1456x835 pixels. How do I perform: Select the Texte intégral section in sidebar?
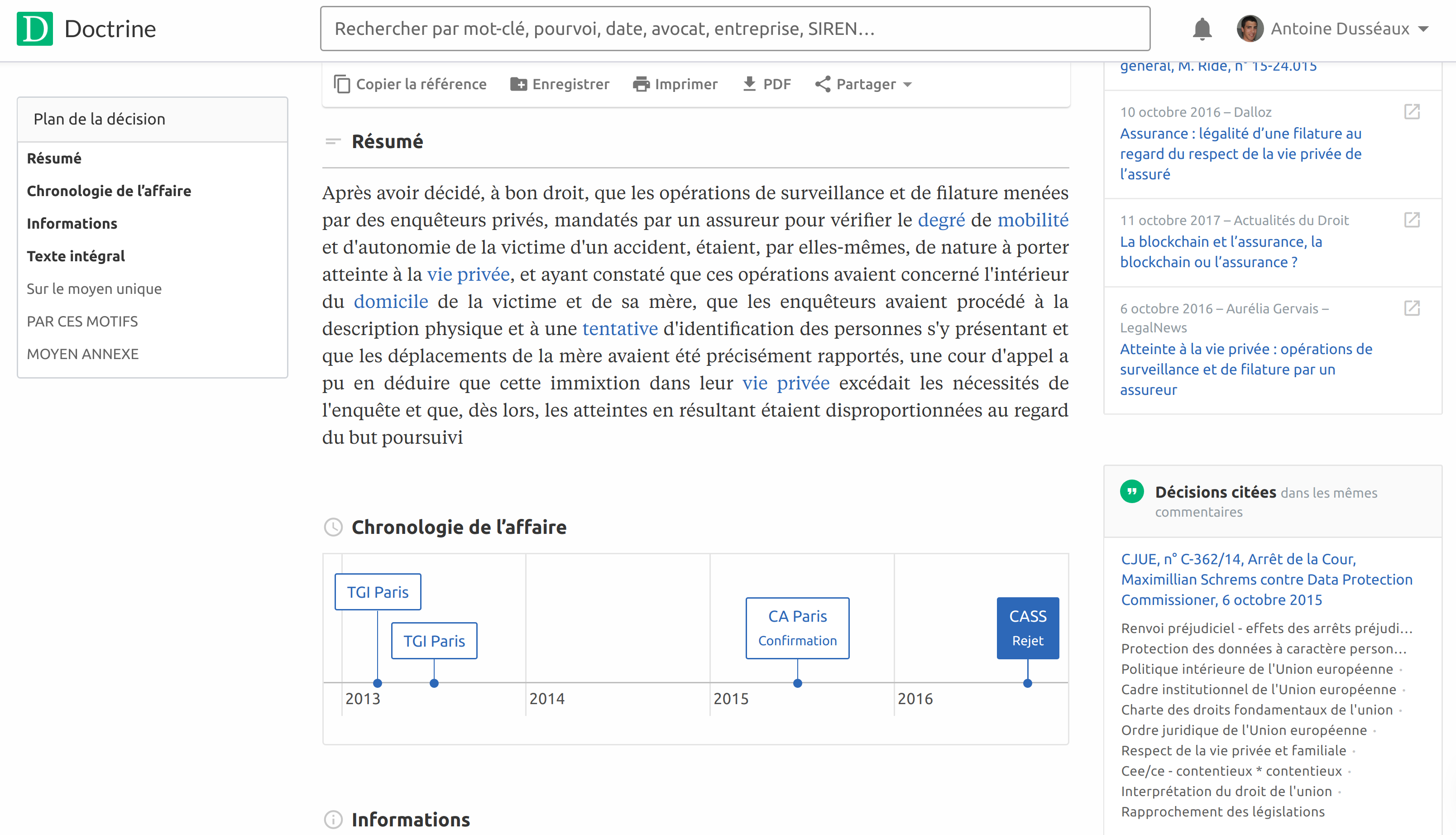click(x=76, y=256)
